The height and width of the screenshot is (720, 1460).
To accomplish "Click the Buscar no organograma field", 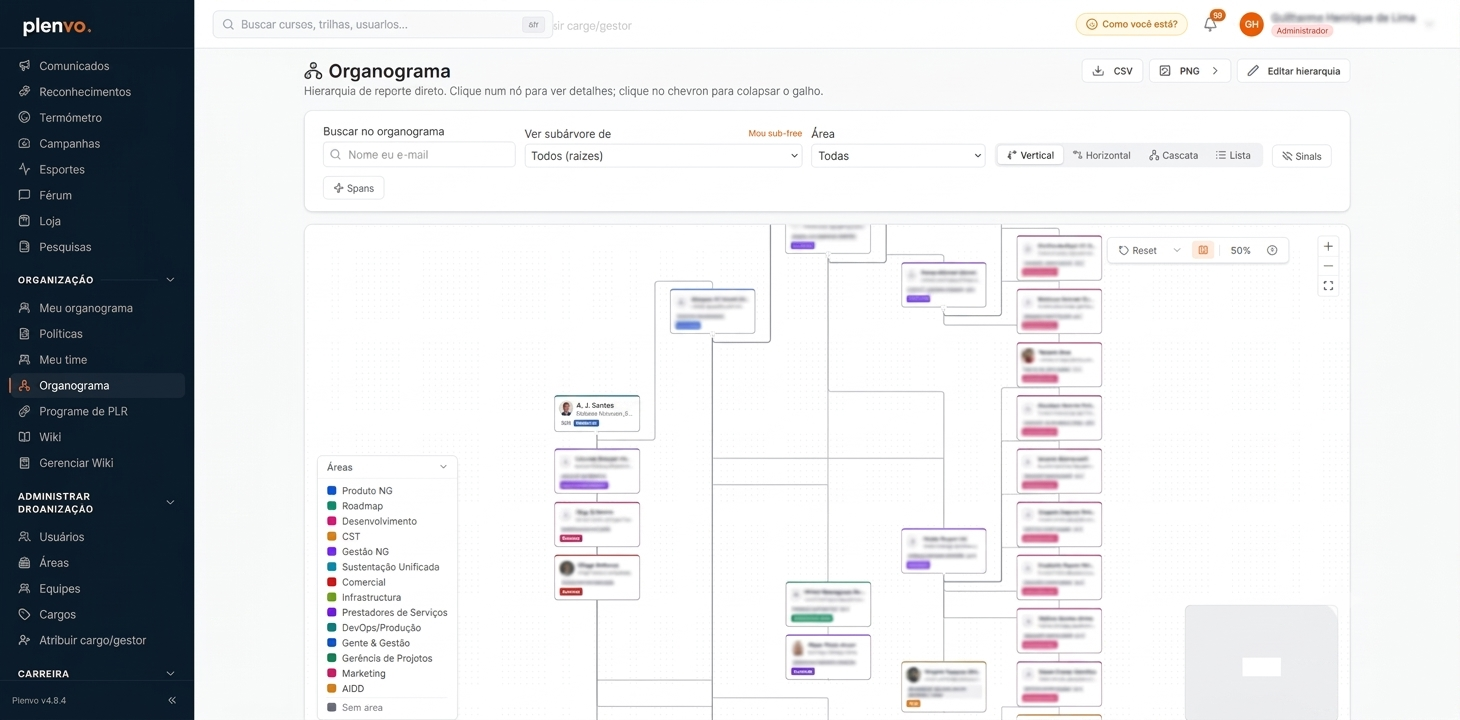I will click(419, 155).
